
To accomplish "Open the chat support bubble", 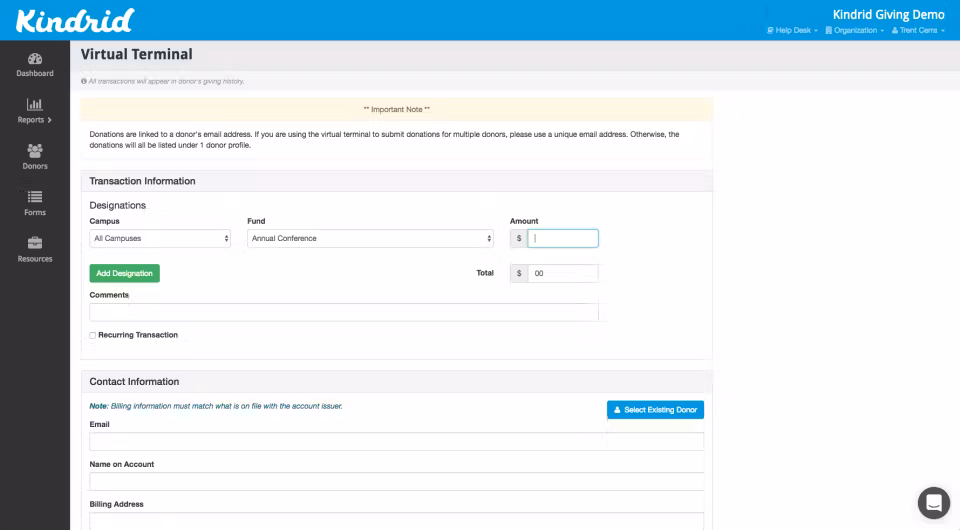I will pos(933,502).
